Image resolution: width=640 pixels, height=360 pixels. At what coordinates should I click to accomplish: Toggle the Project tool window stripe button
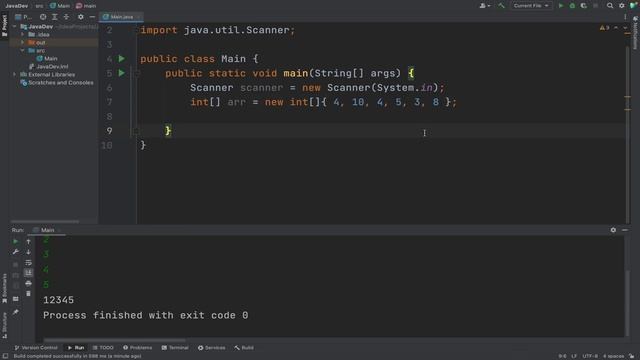point(4,26)
